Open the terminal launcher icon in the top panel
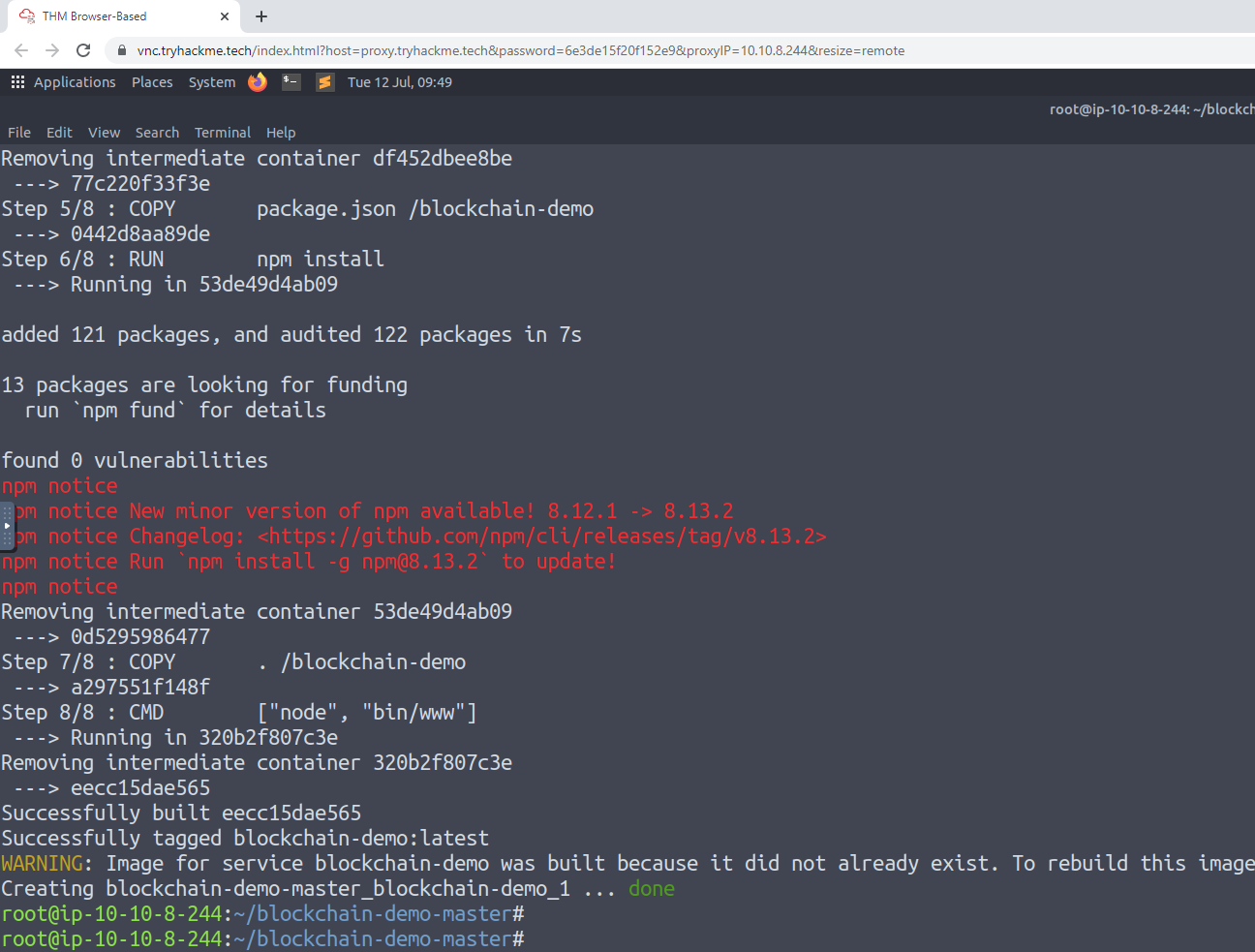Screen dimensions: 1255x952 click(291, 82)
